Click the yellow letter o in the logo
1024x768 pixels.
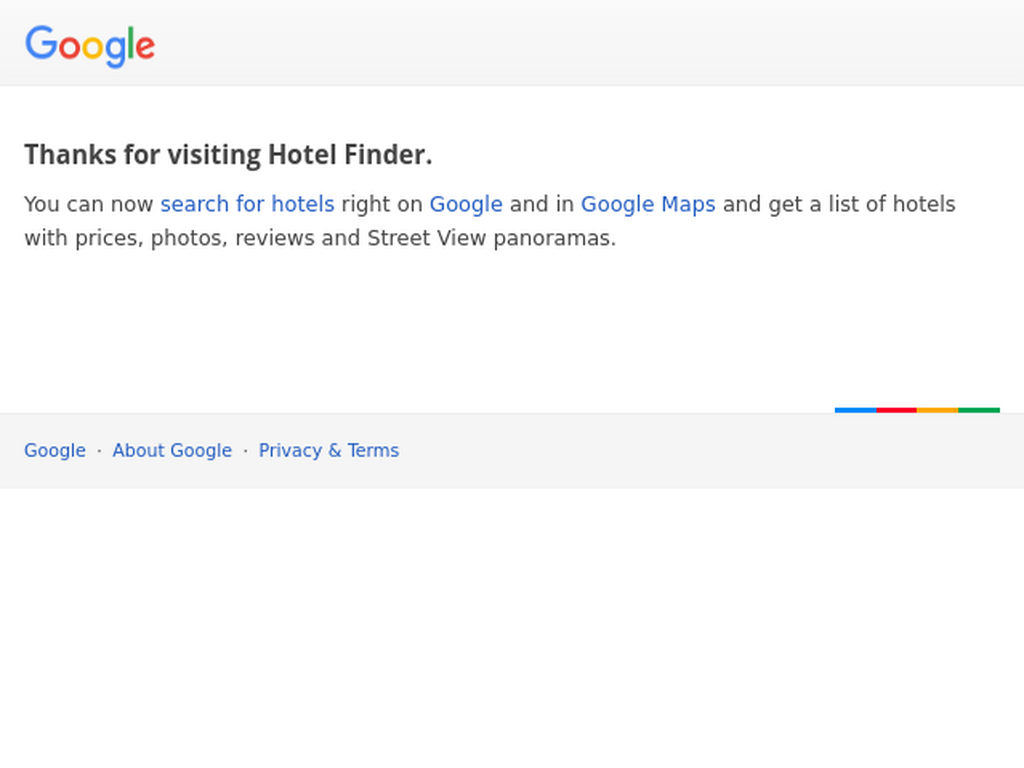pos(92,48)
